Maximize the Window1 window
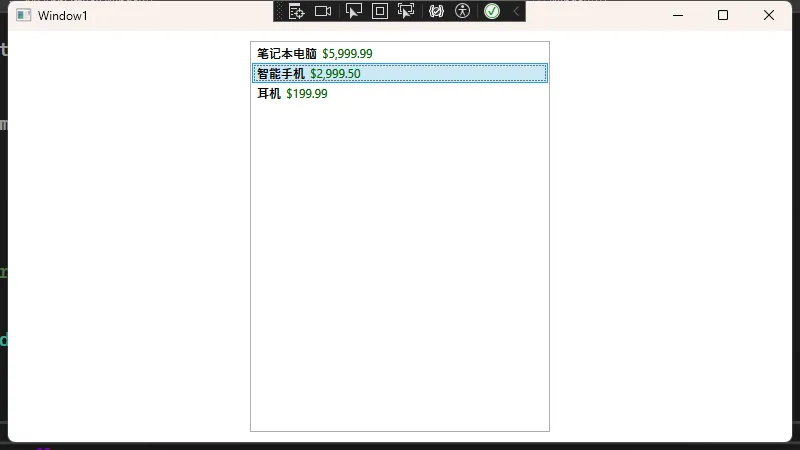This screenshot has height=450, width=800. click(723, 15)
